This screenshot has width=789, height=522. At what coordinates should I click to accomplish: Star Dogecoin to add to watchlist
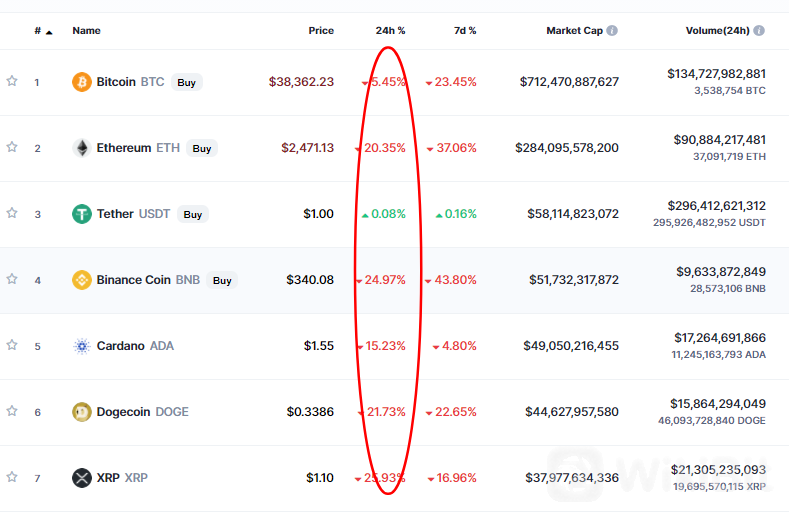[x=12, y=411]
